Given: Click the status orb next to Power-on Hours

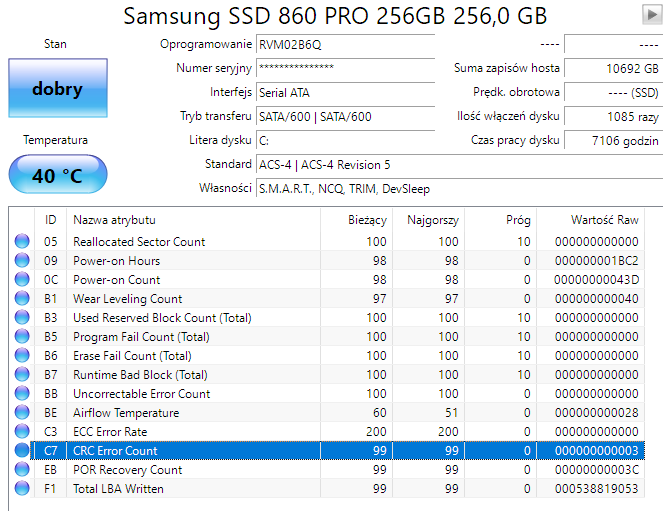Looking at the screenshot, I should (22, 260).
